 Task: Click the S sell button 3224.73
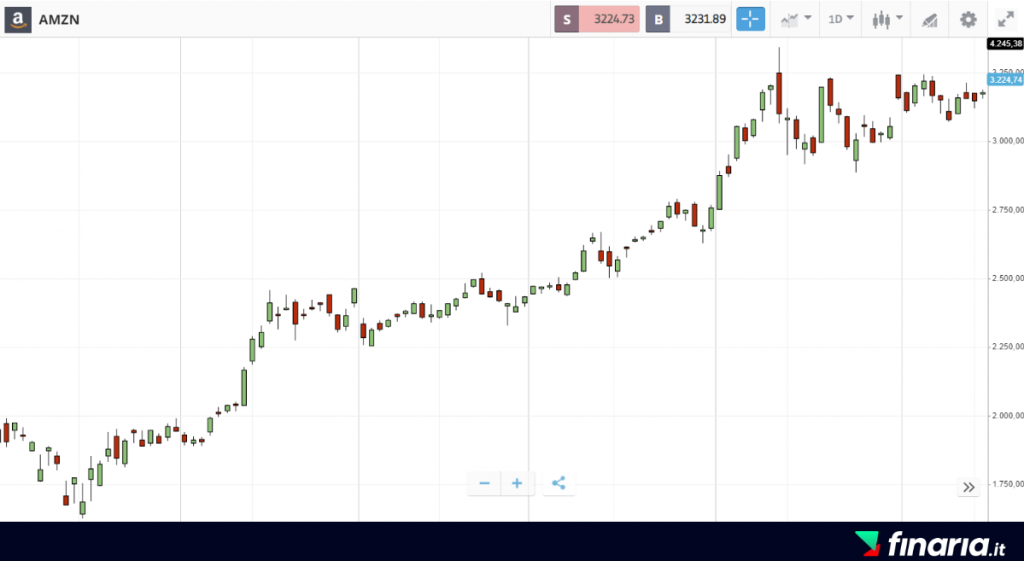(x=597, y=19)
